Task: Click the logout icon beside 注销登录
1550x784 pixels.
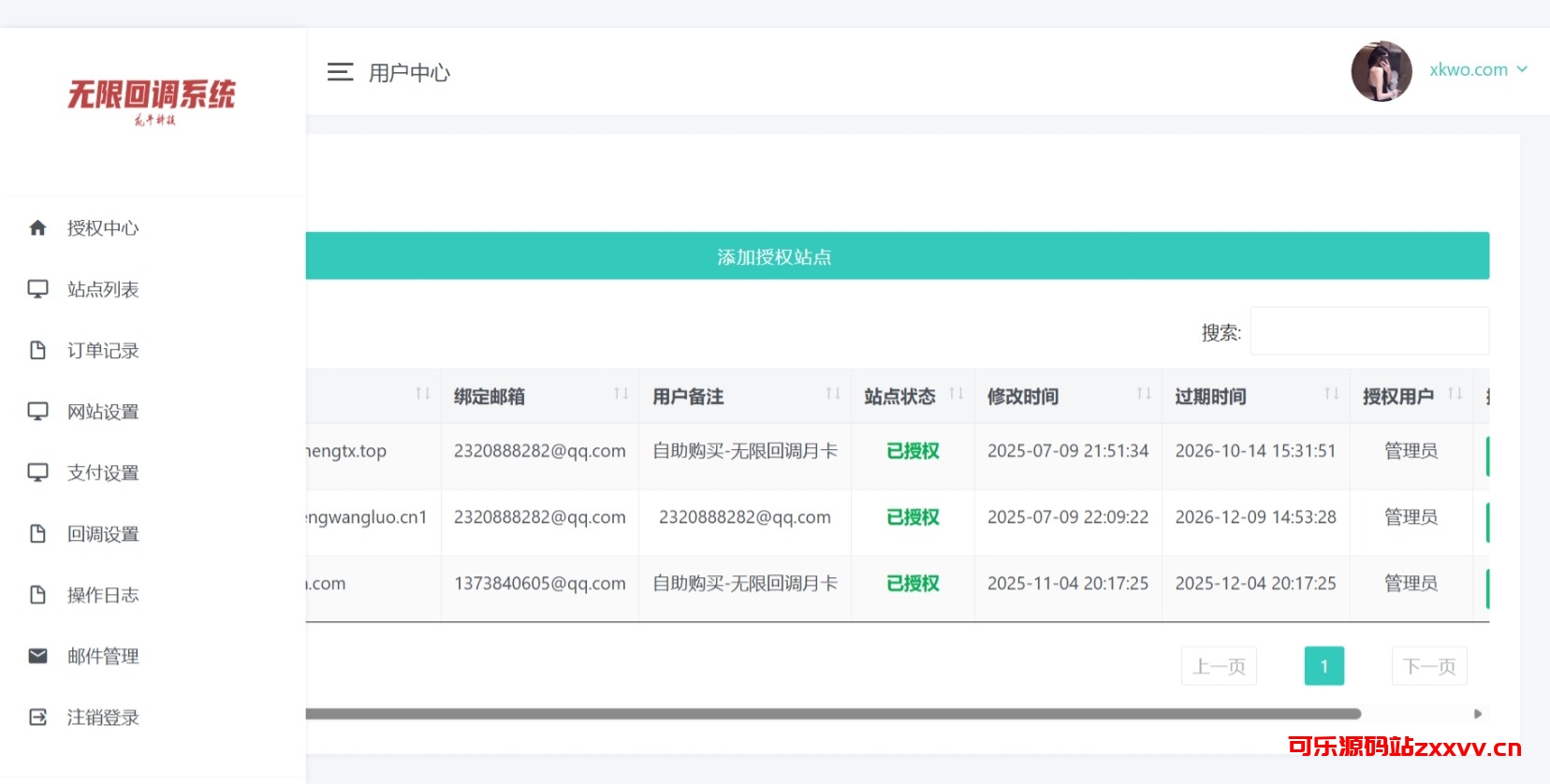Action: click(x=37, y=718)
